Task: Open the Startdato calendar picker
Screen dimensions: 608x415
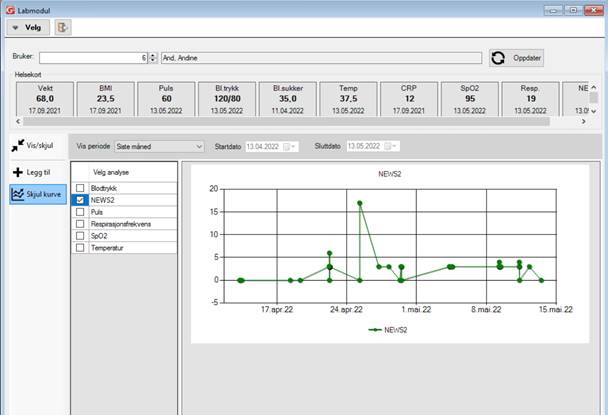Action: [289, 147]
